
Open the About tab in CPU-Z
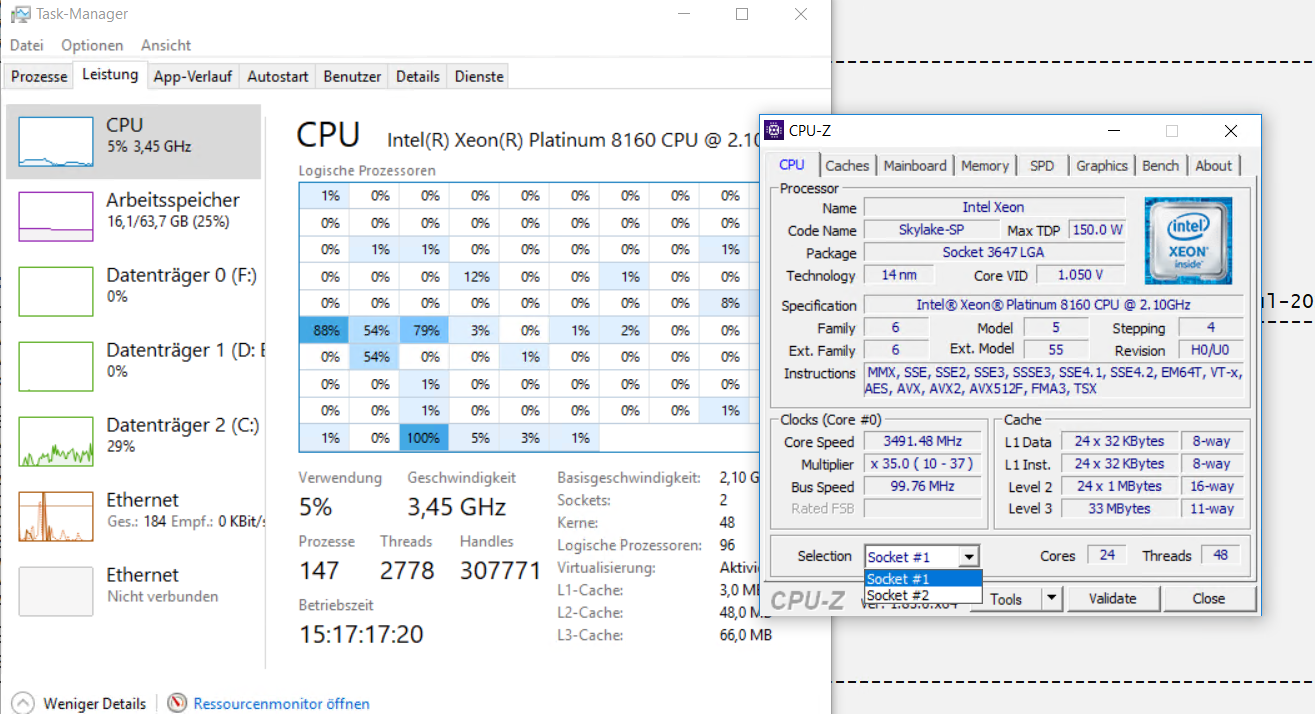tap(1214, 166)
